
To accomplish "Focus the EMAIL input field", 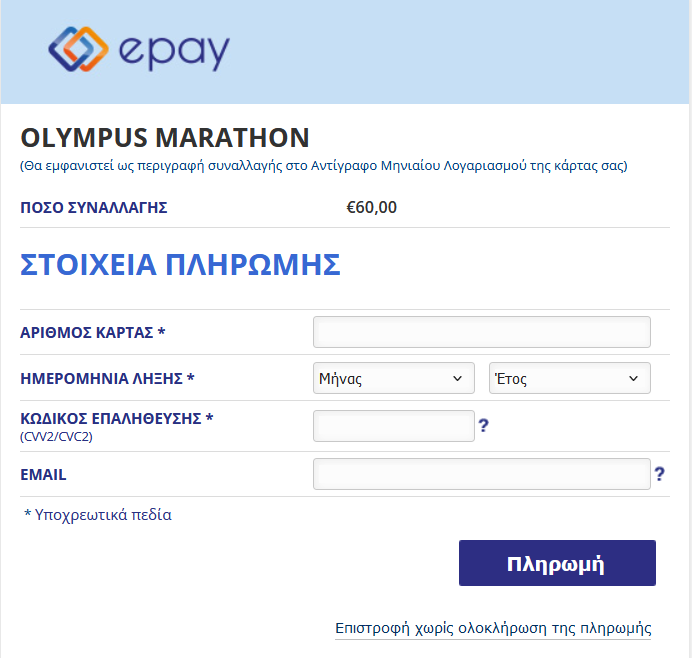I will pyautogui.click(x=482, y=474).
